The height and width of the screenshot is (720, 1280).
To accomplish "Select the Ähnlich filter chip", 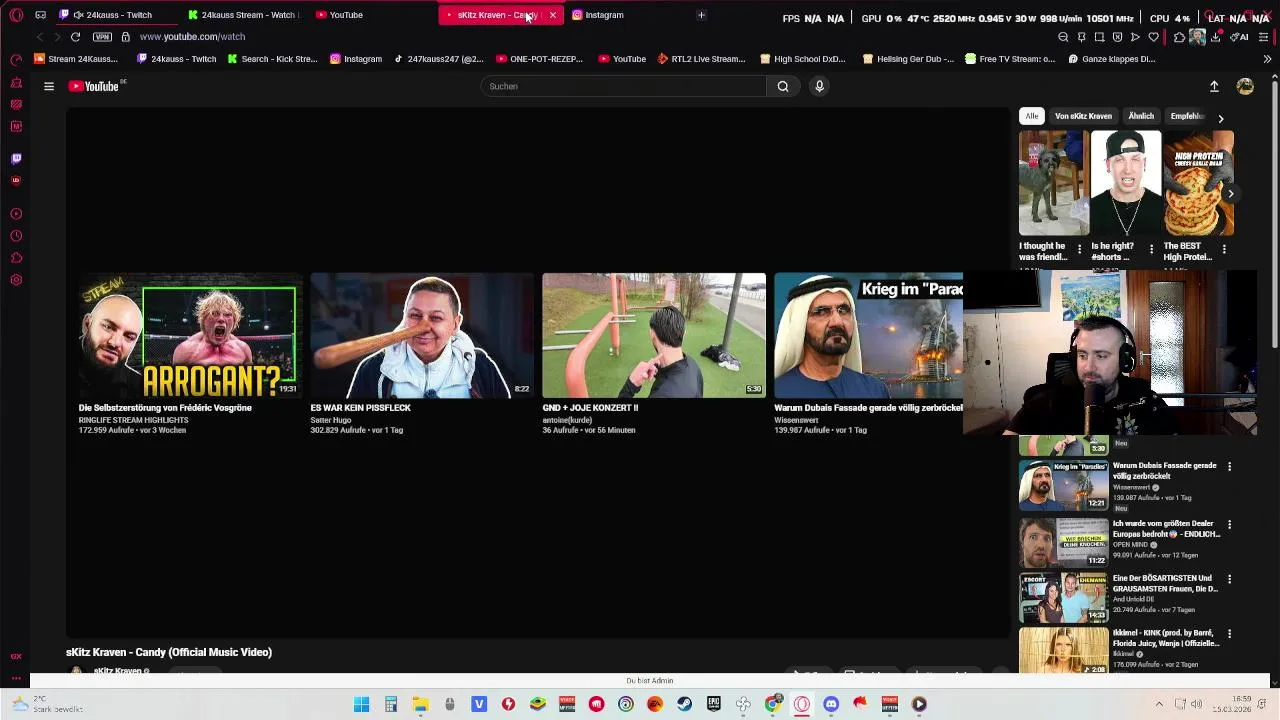I will click(x=1141, y=116).
